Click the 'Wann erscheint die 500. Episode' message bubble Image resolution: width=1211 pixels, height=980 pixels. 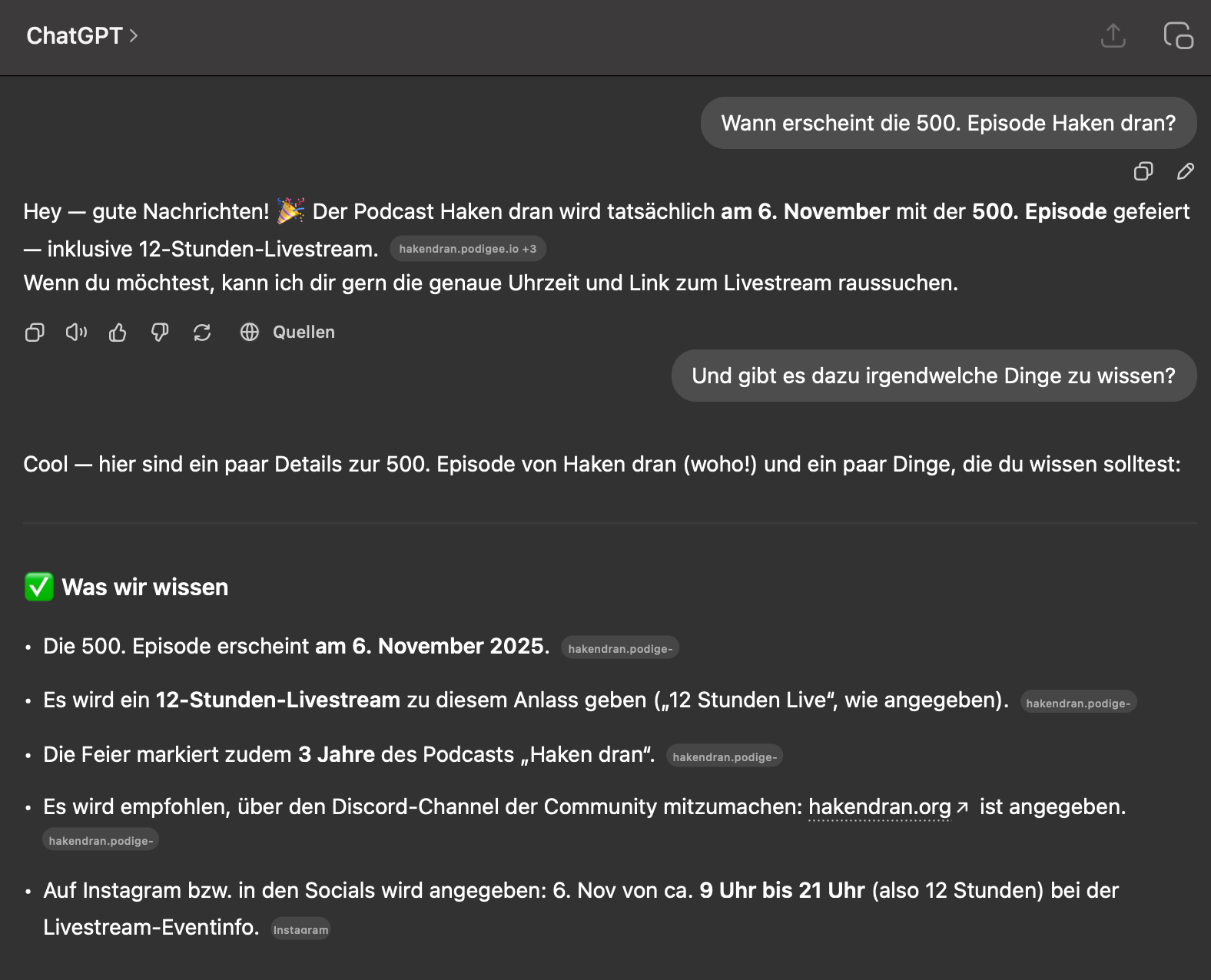[947, 123]
